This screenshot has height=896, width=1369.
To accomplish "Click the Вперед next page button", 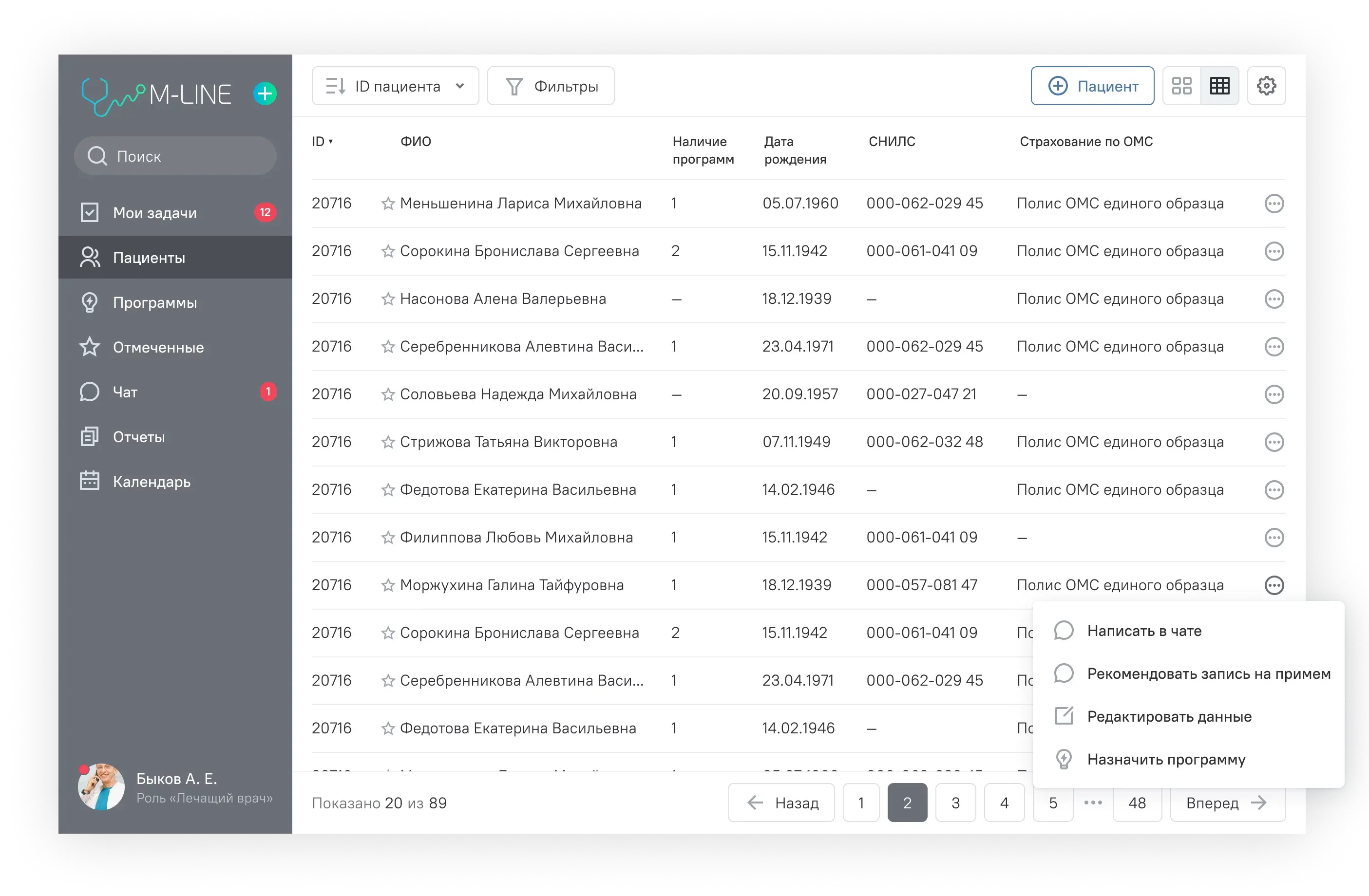I will pyautogui.click(x=1228, y=803).
